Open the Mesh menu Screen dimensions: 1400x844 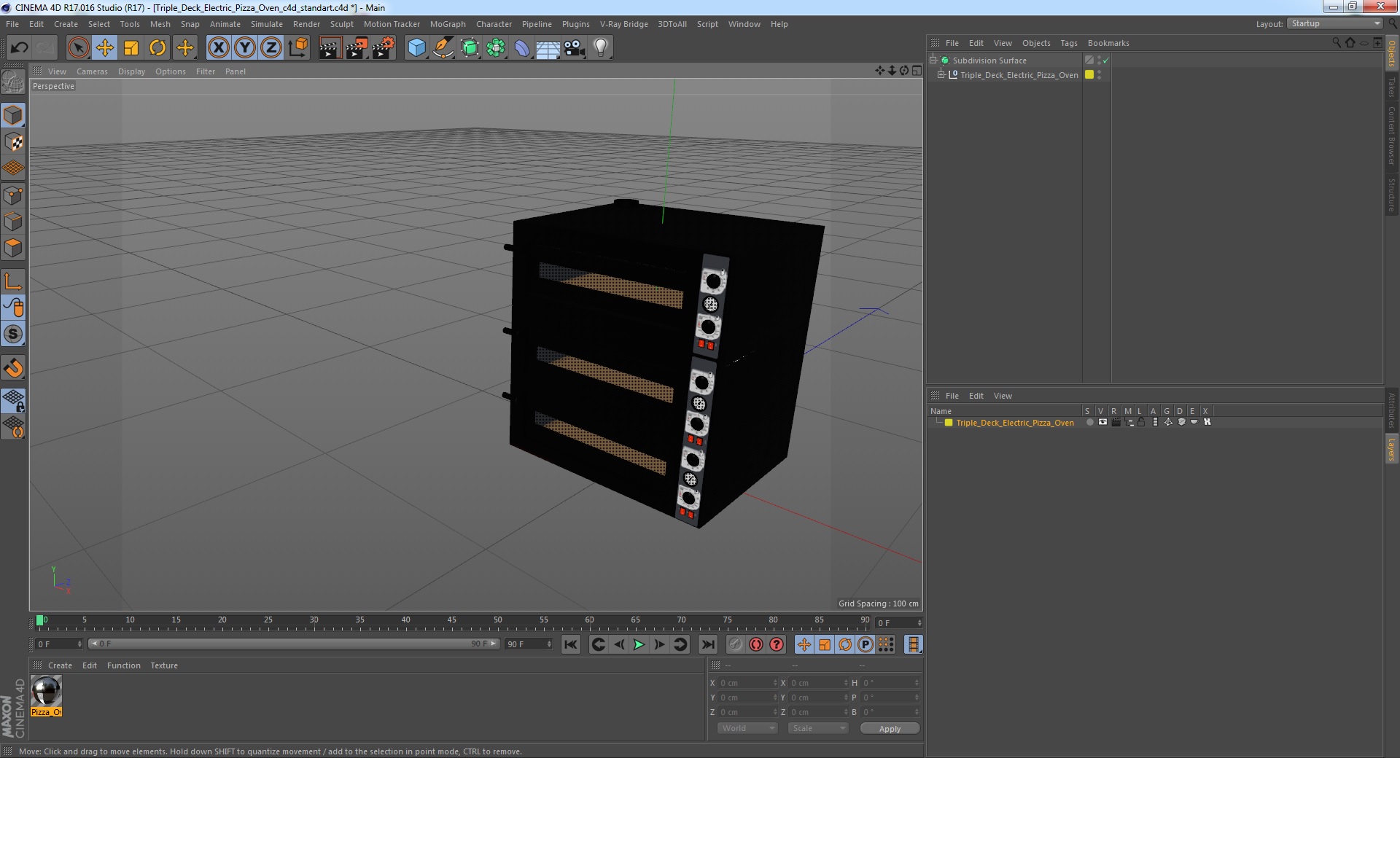click(x=160, y=24)
